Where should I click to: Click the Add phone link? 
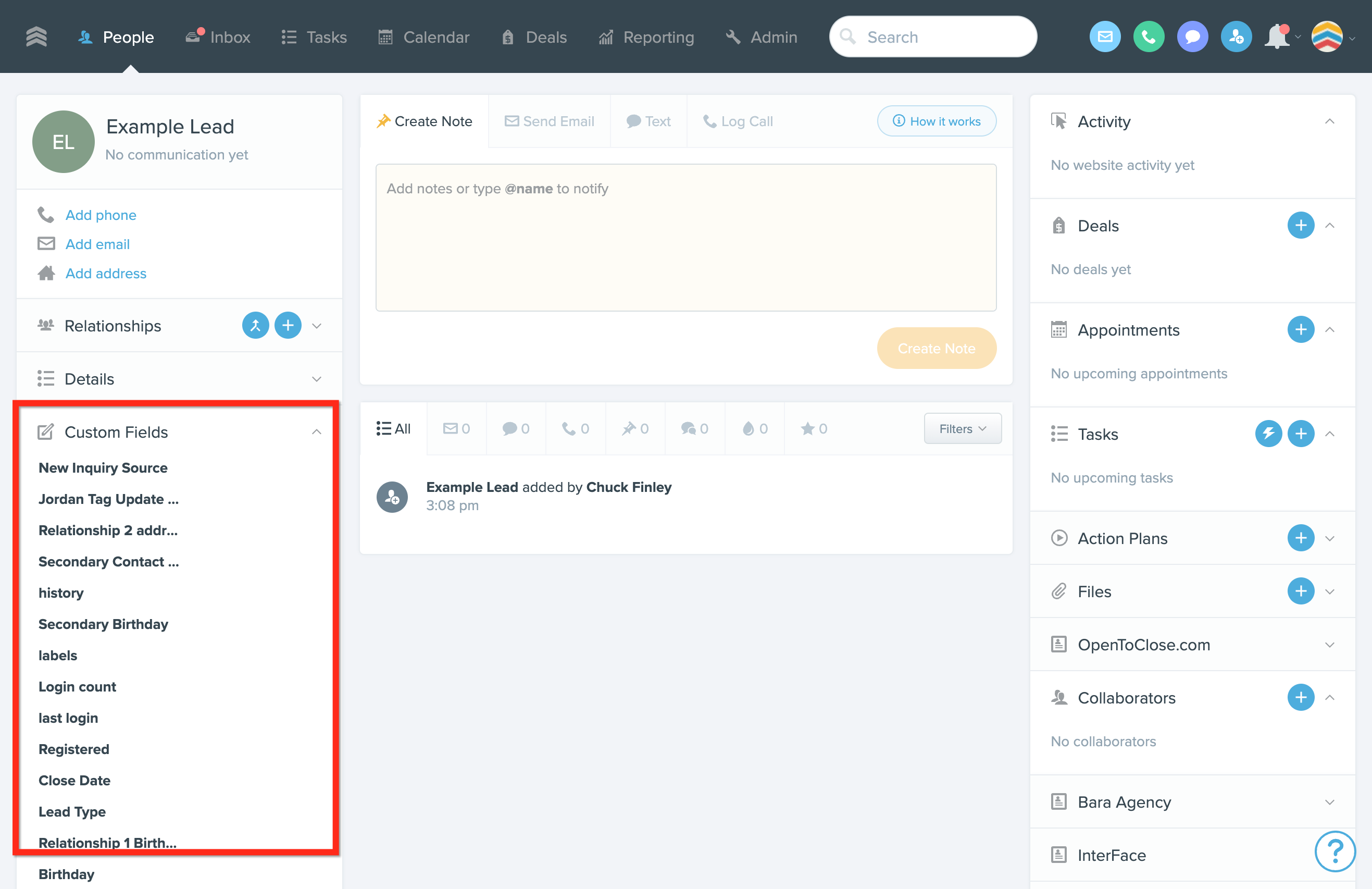[x=101, y=215]
